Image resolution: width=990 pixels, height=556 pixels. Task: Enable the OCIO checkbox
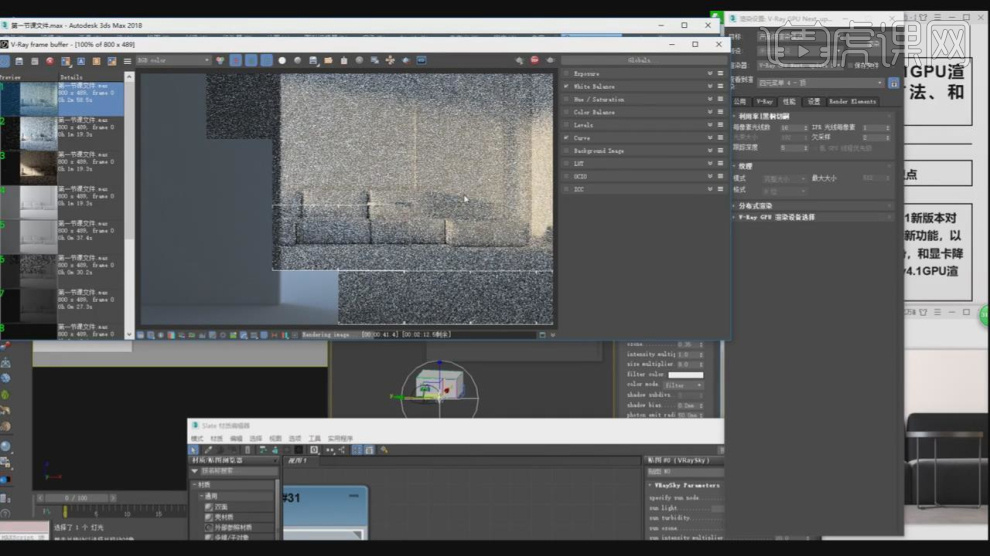(x=566, y=176)
